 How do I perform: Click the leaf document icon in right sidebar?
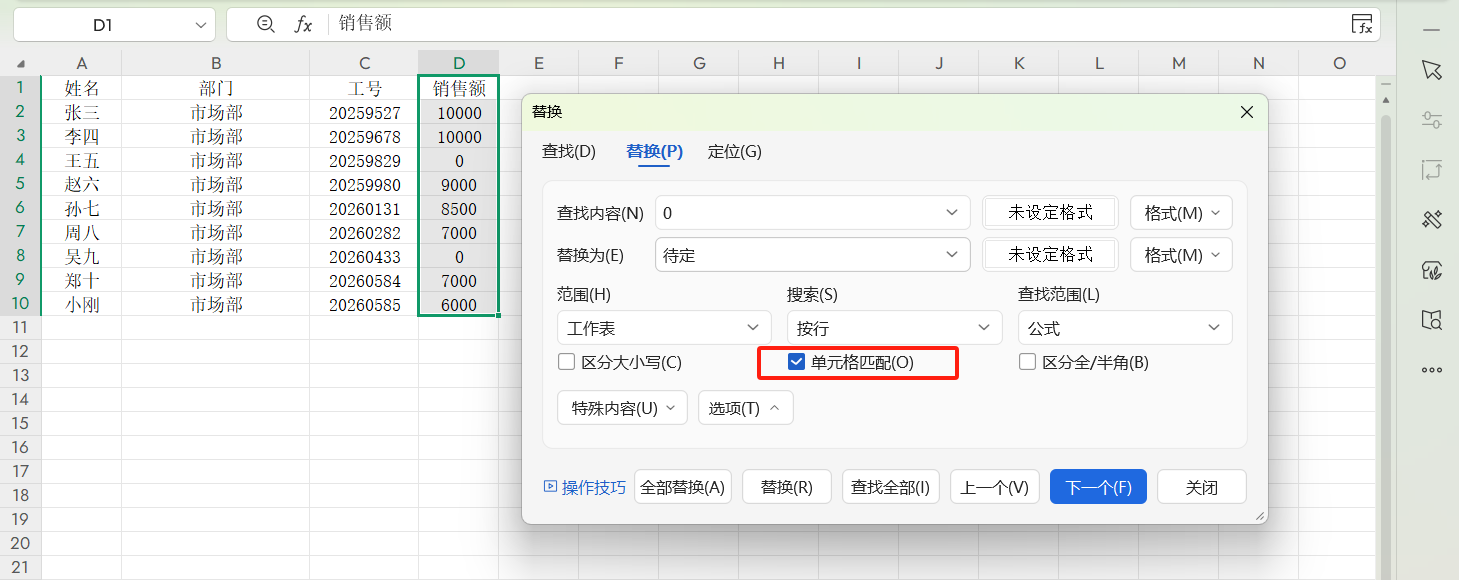[x=1432, y=270]
